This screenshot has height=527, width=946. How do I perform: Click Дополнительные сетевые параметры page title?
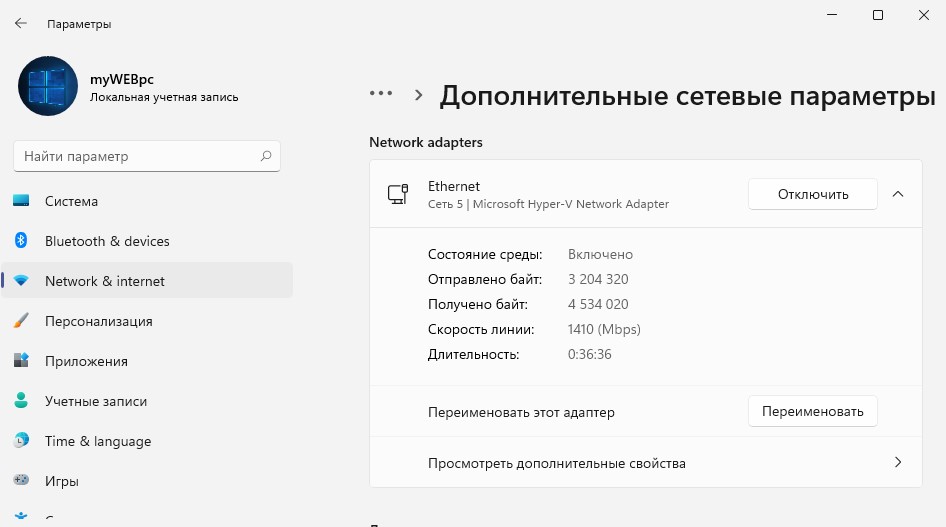pyautogui.click(x=688, y=96)
